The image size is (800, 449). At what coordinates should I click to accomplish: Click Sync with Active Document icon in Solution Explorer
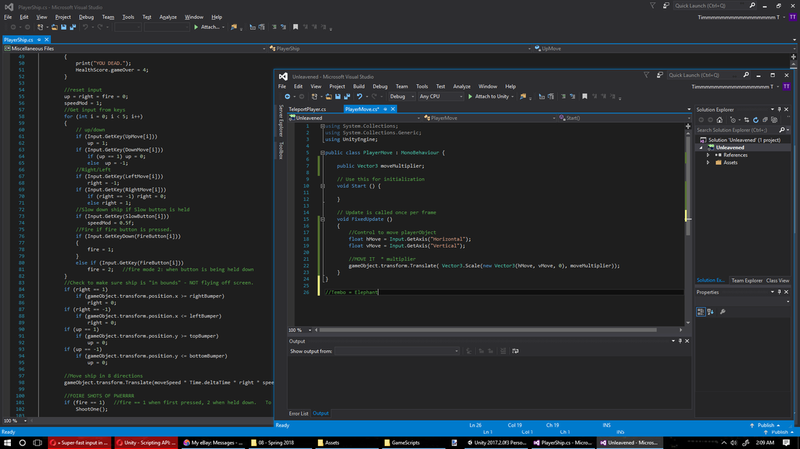(x=746, y=120)
